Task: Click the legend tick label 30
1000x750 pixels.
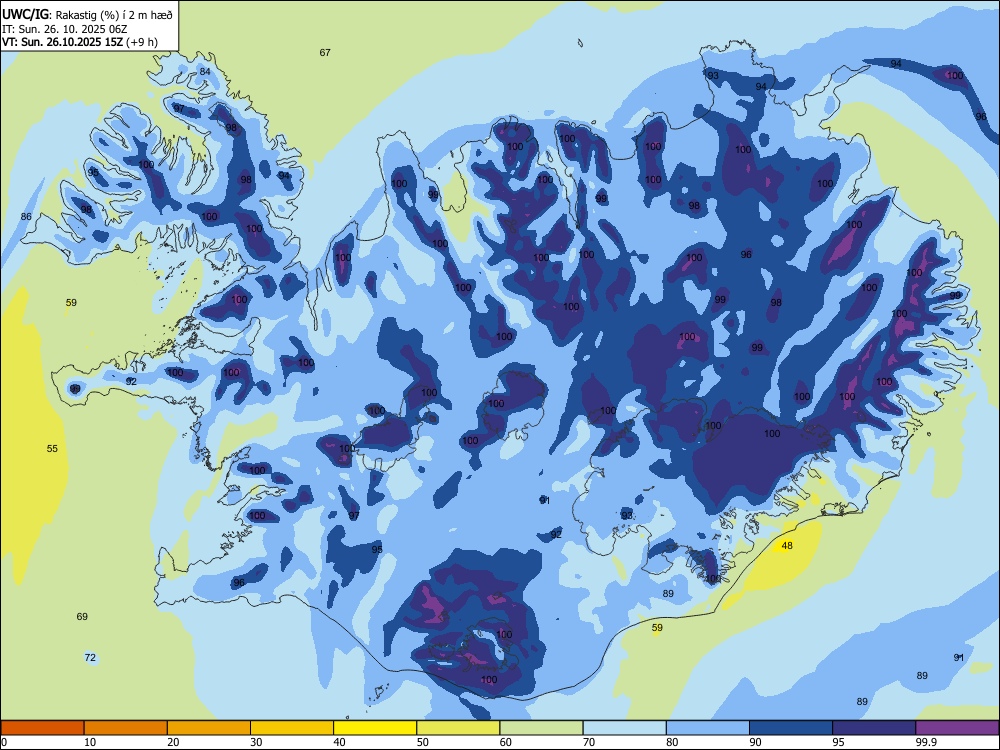Action: point(256,742)
